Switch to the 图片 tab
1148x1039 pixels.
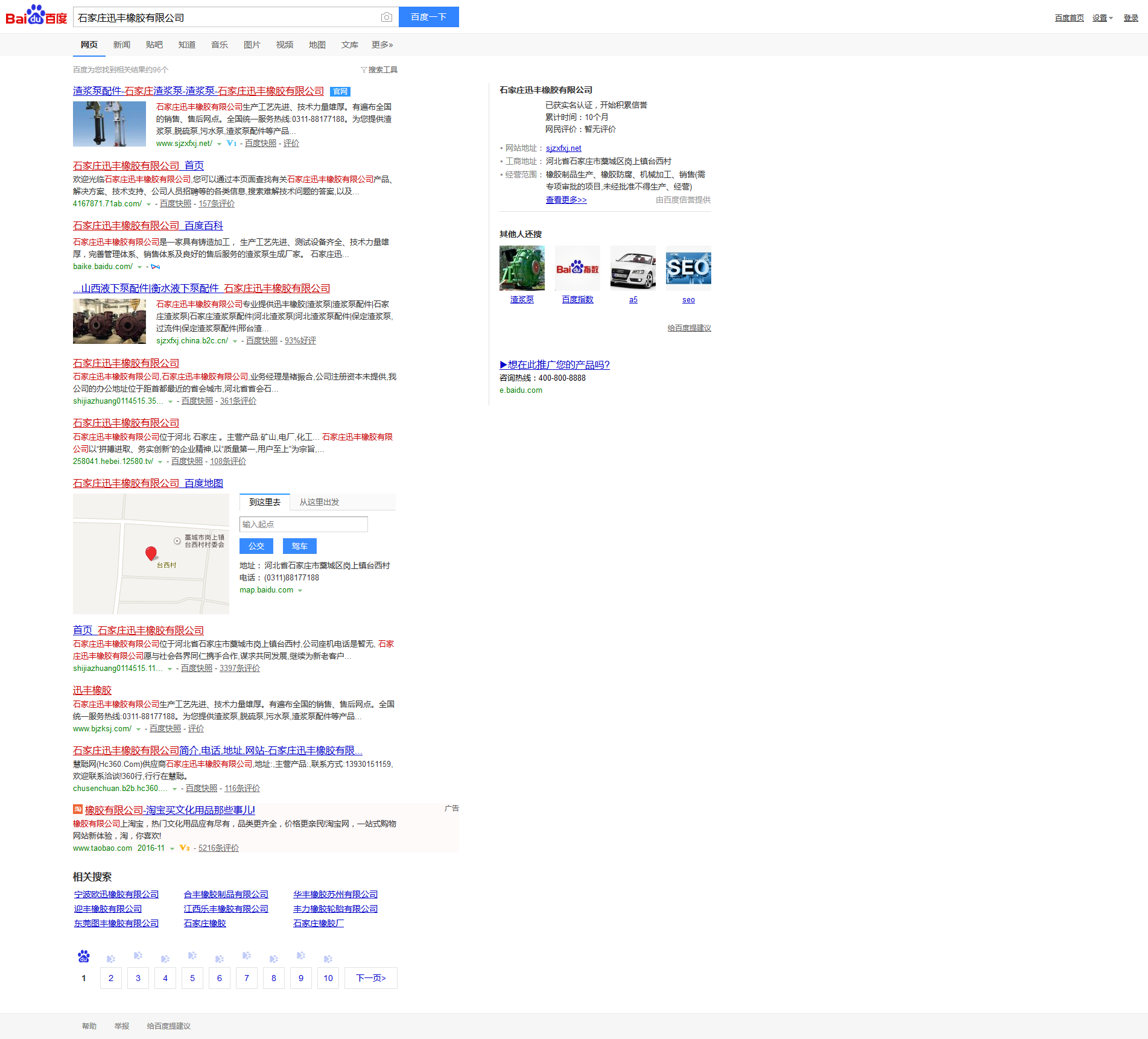[252, 45]
